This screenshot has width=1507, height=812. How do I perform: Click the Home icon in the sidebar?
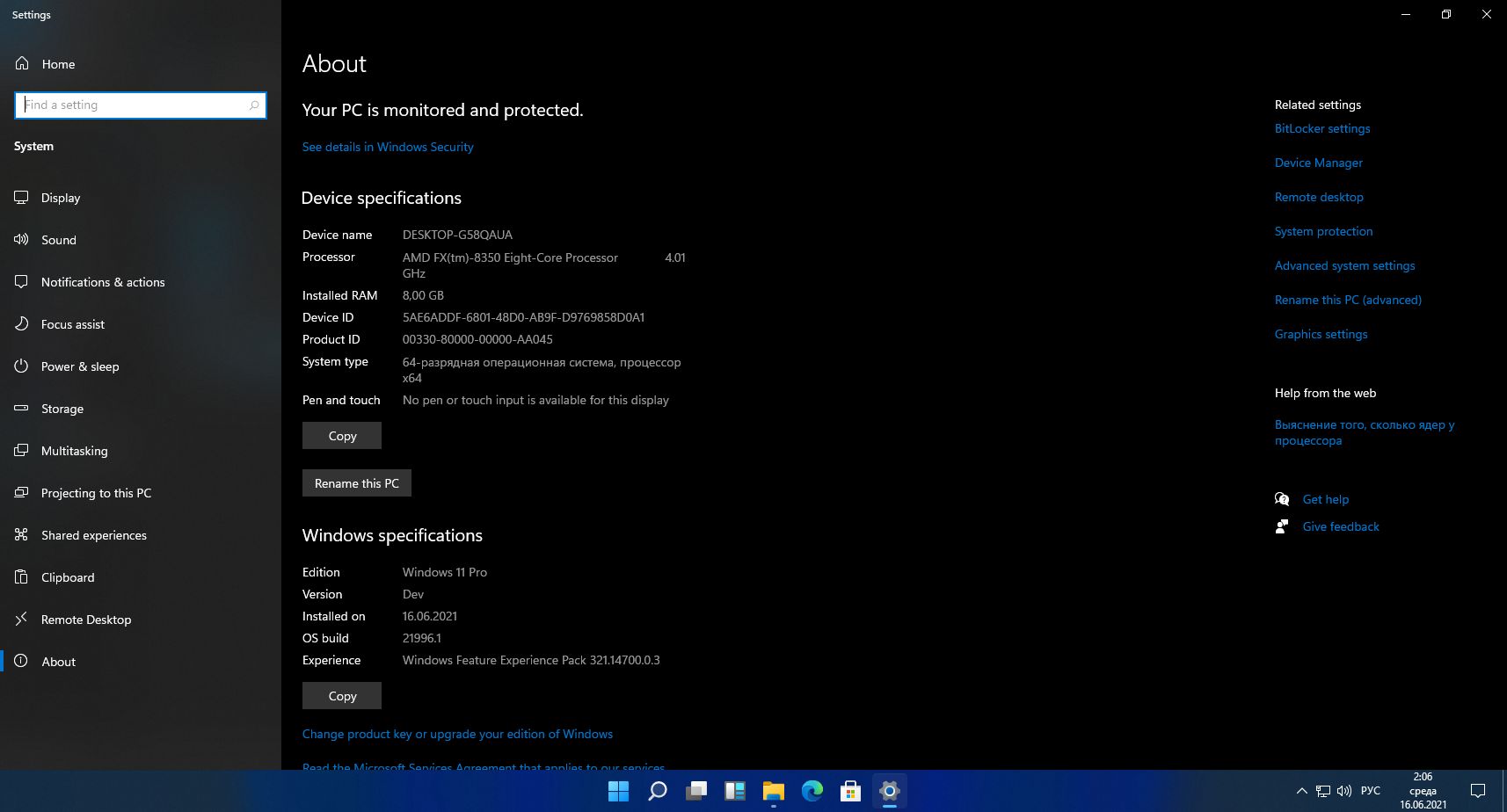[22, 63]
